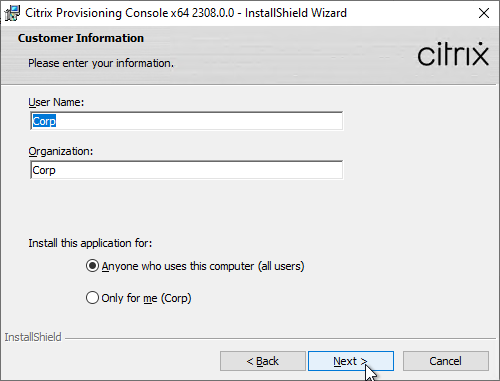Screen dimensions: 500x381
Task: Choose the 'Only for me (Corp)' radio button
Action: (92, 298)
